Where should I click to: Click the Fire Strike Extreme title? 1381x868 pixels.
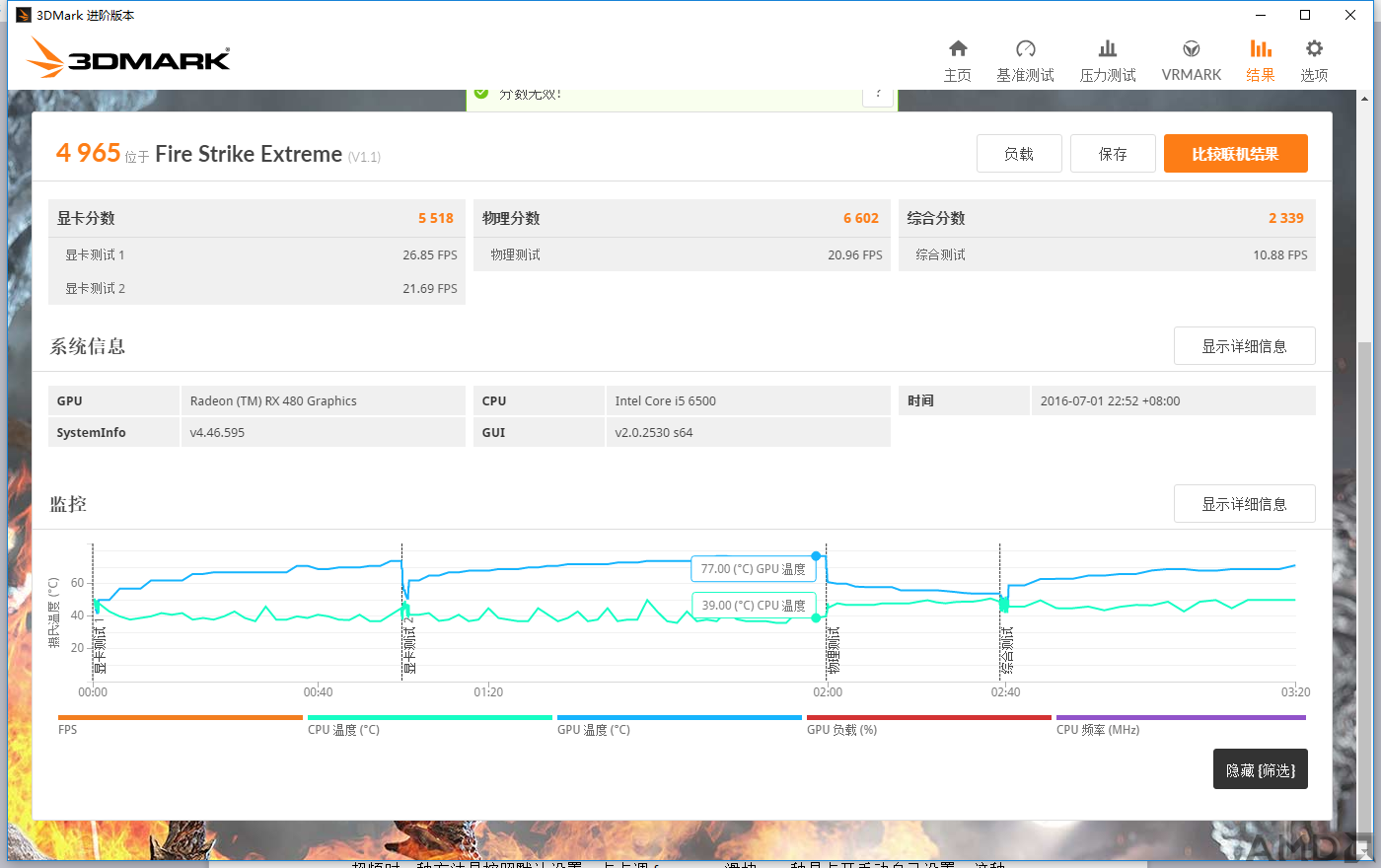click(249, 154)
